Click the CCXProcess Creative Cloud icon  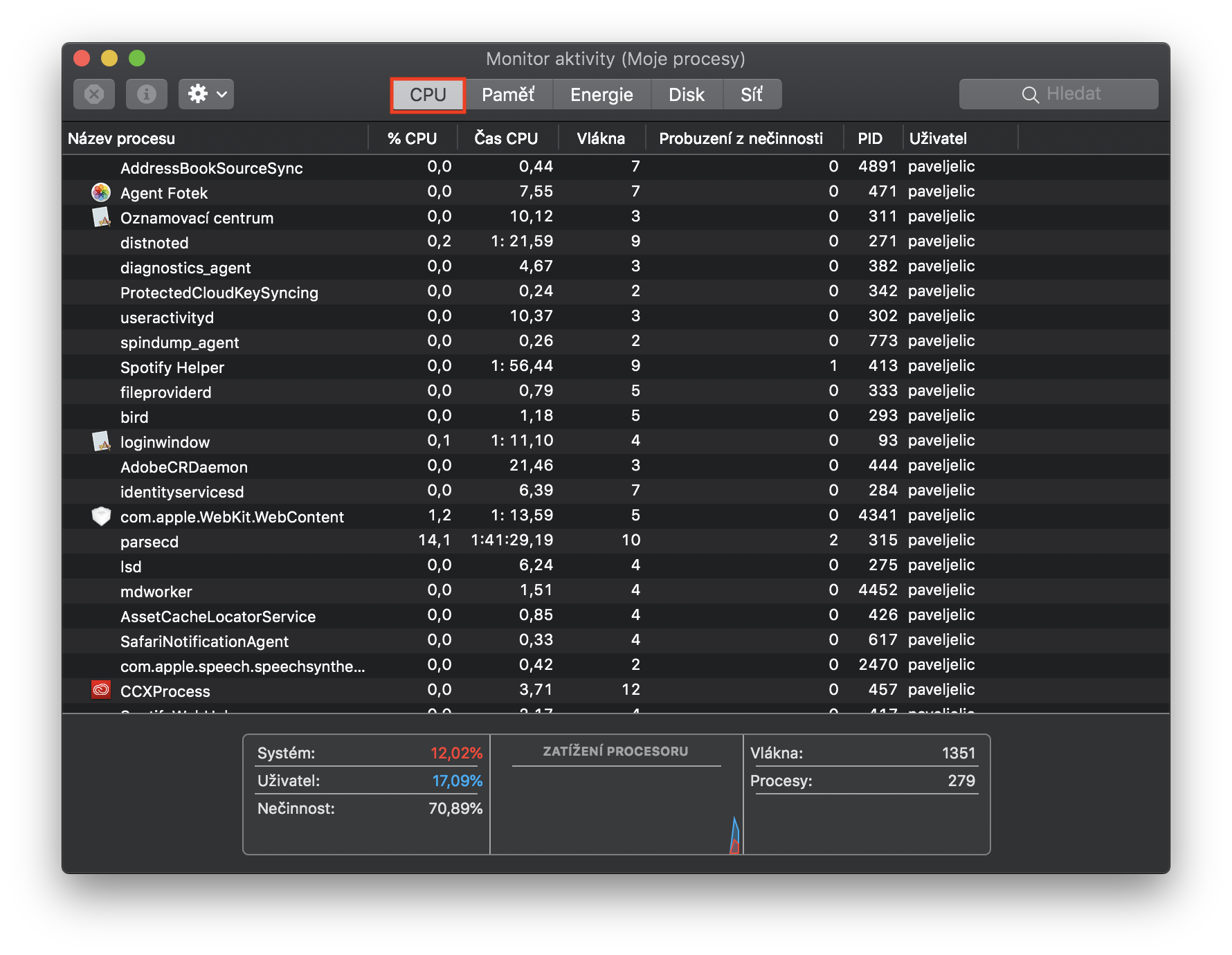point(101,690)
